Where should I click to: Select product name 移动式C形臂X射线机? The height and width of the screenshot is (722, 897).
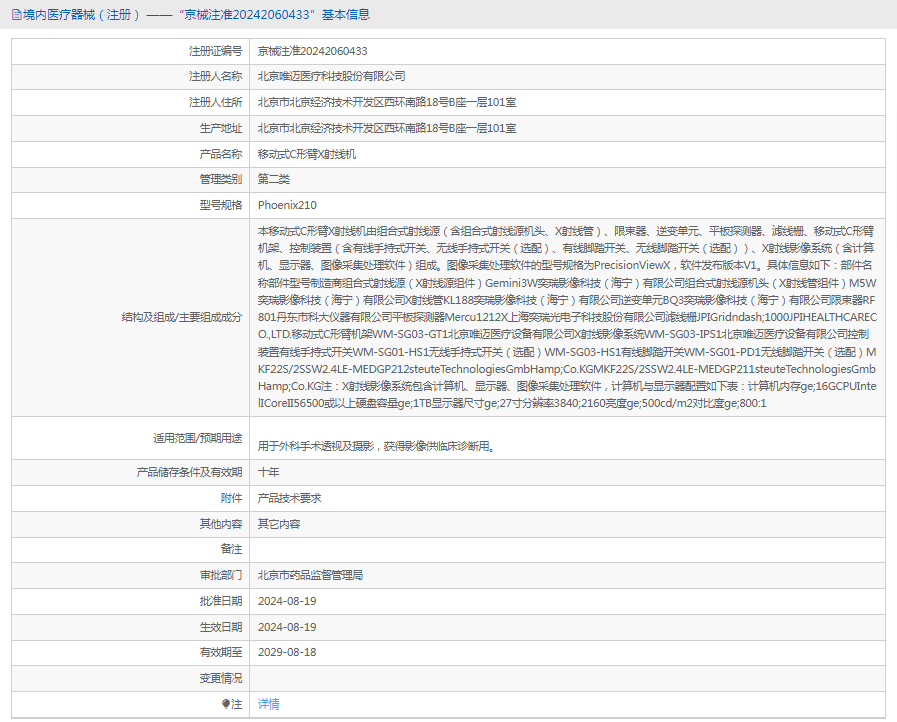pyautogui.click(x=307, y=154)
